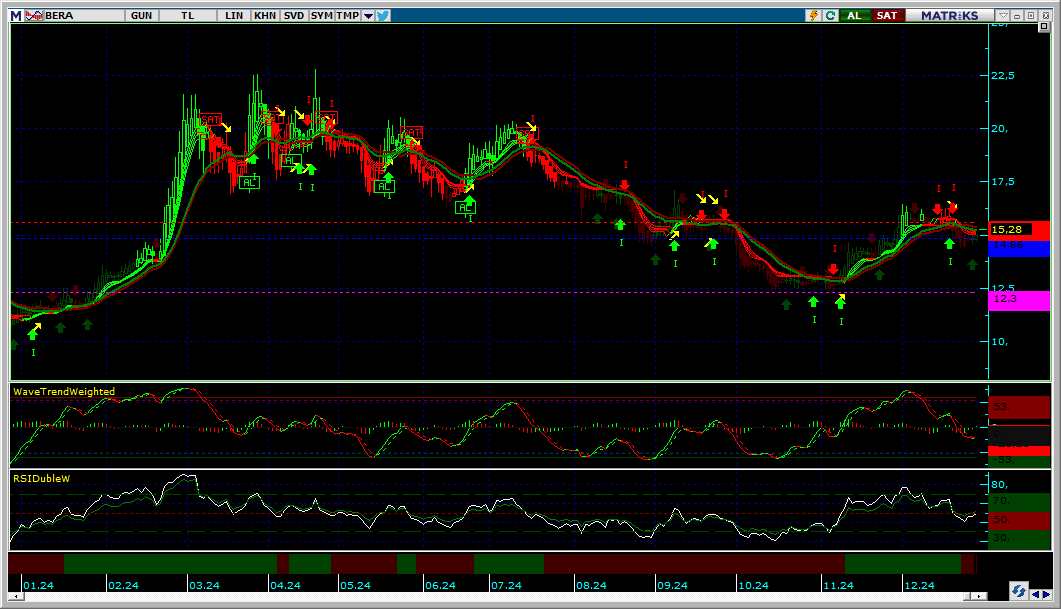Click the 01.24 date axis label
The height and width of the screenshot is (609, 1061).
coord(38,585)
